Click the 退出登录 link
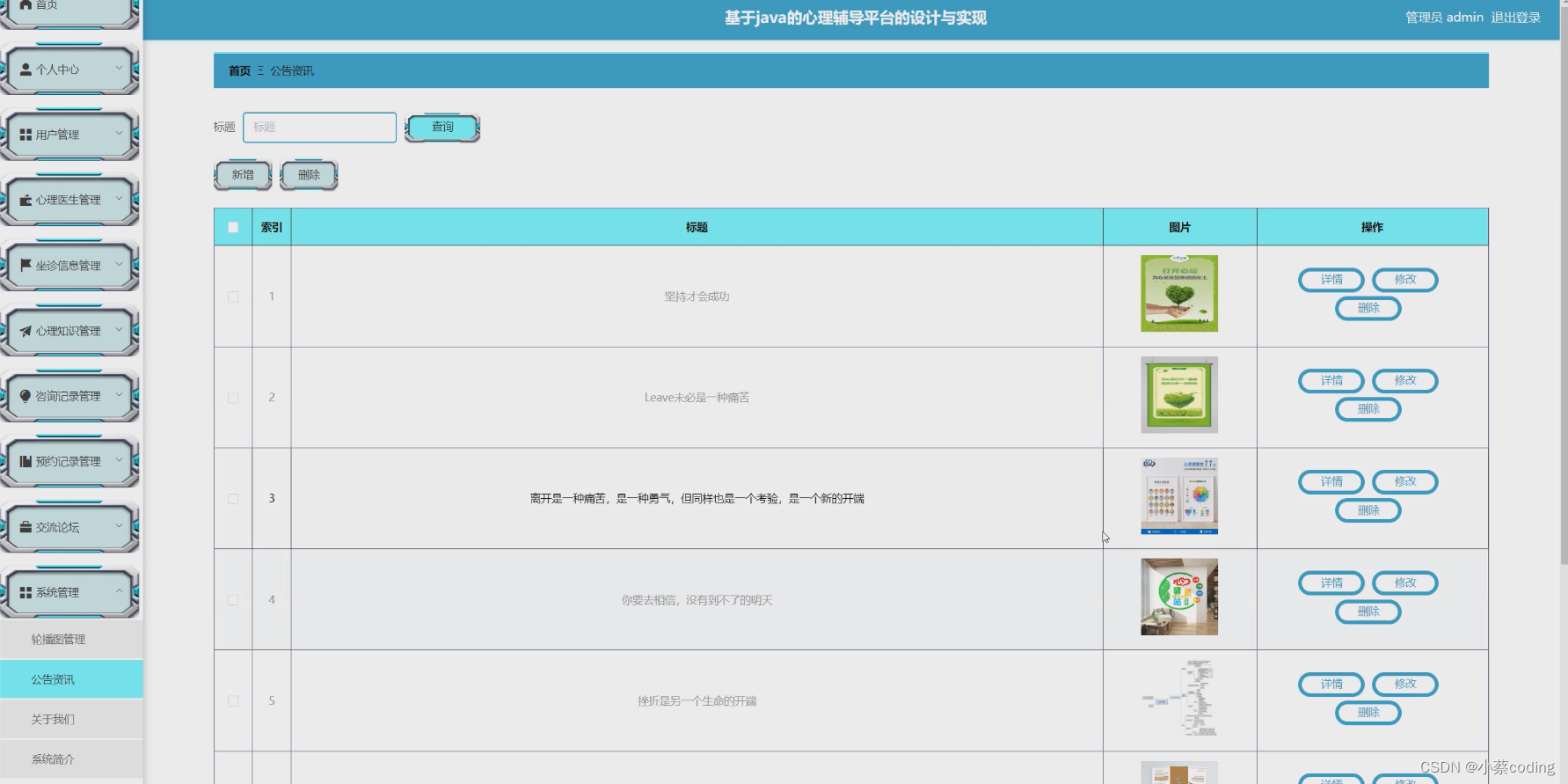 [1515, 18]
